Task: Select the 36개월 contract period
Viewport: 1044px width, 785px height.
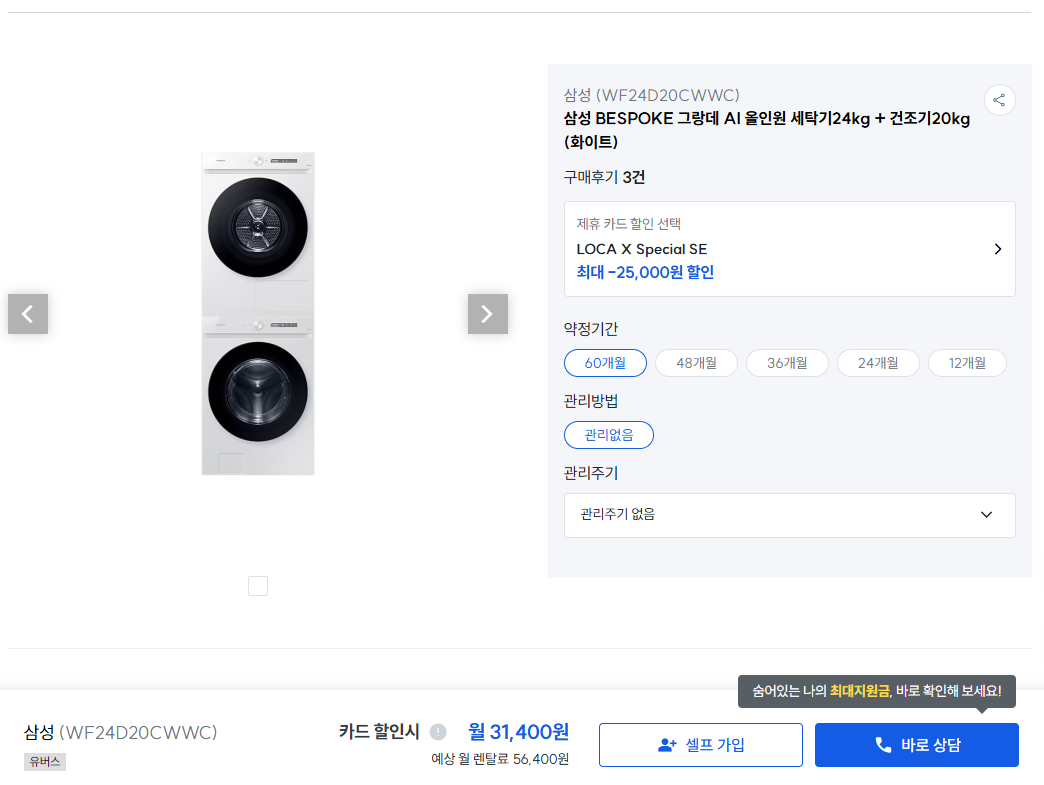Action: coord(787,363)
